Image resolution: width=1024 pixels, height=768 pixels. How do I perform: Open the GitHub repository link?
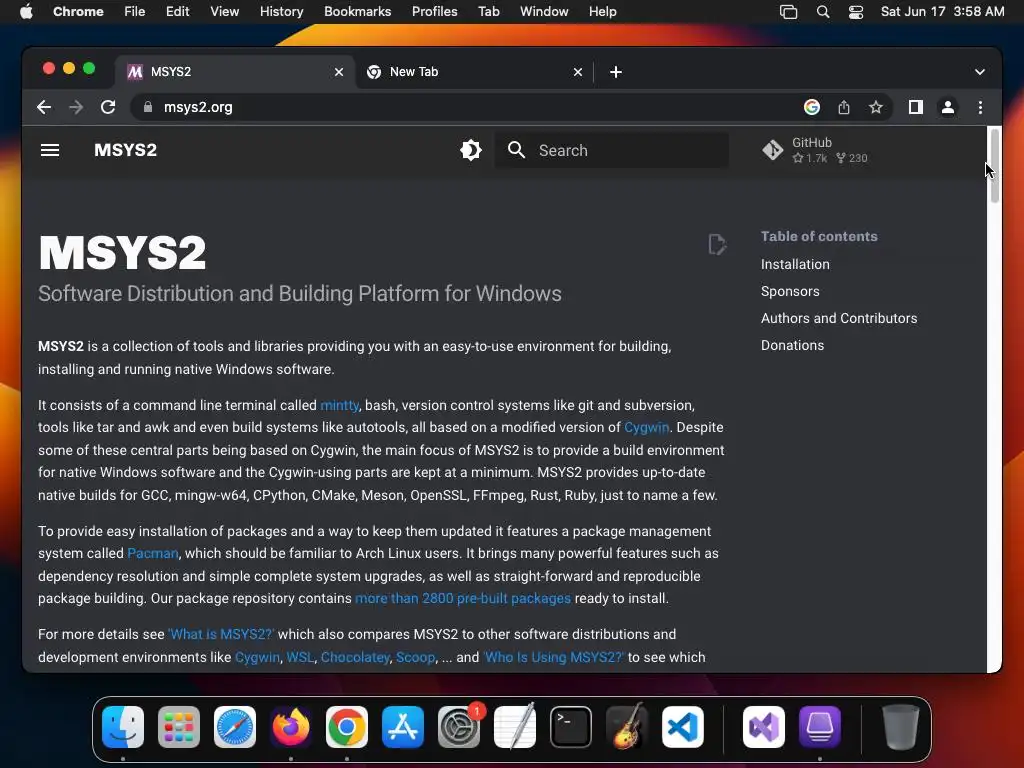click(815, 150)
